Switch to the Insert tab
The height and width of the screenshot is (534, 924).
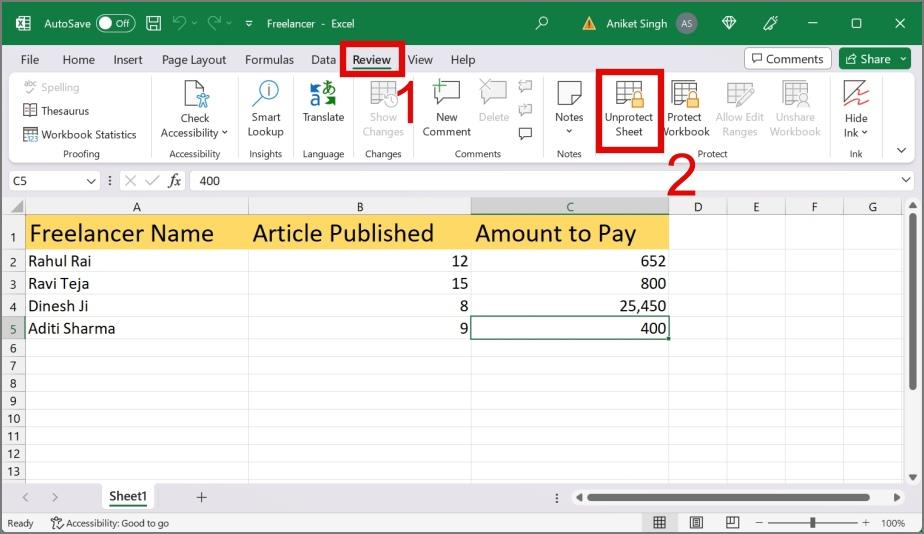(128, 60)
